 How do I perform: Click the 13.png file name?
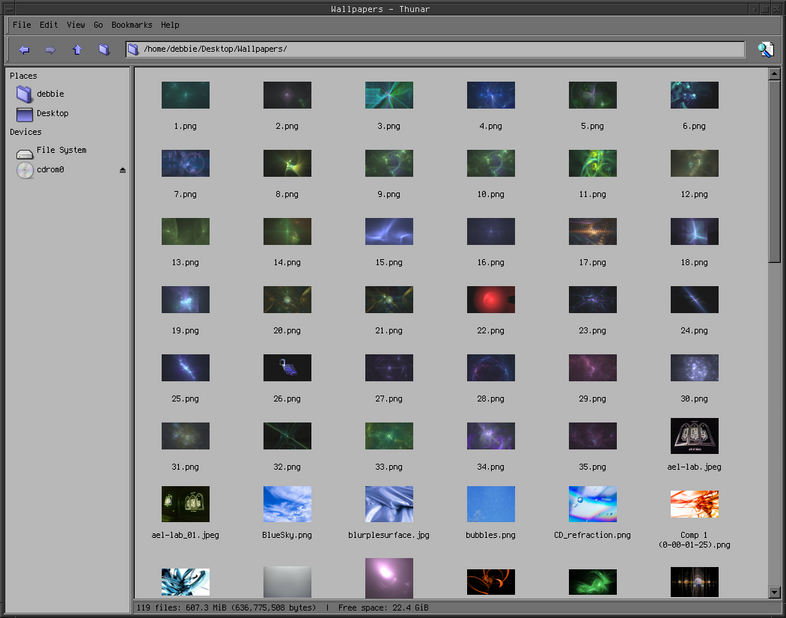tap(185, 263)
